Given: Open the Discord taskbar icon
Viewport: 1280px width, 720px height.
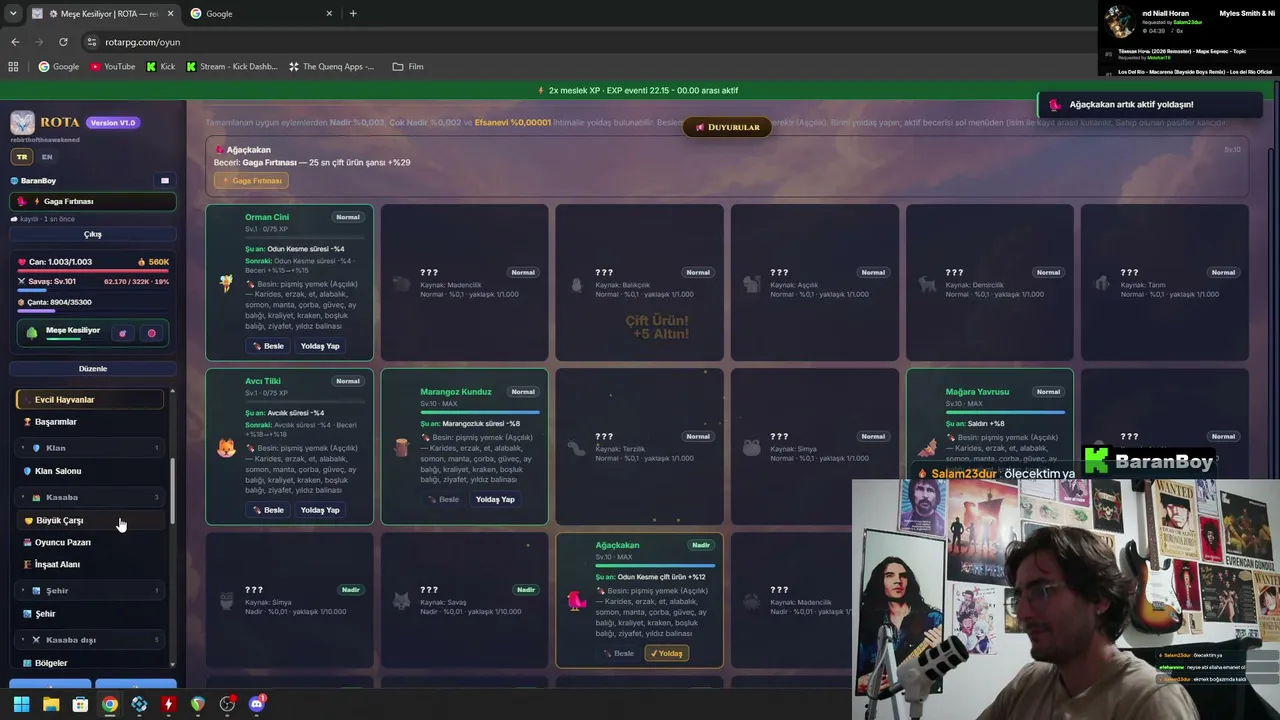Looking at the screenshot, I should [x=257, y=704].
